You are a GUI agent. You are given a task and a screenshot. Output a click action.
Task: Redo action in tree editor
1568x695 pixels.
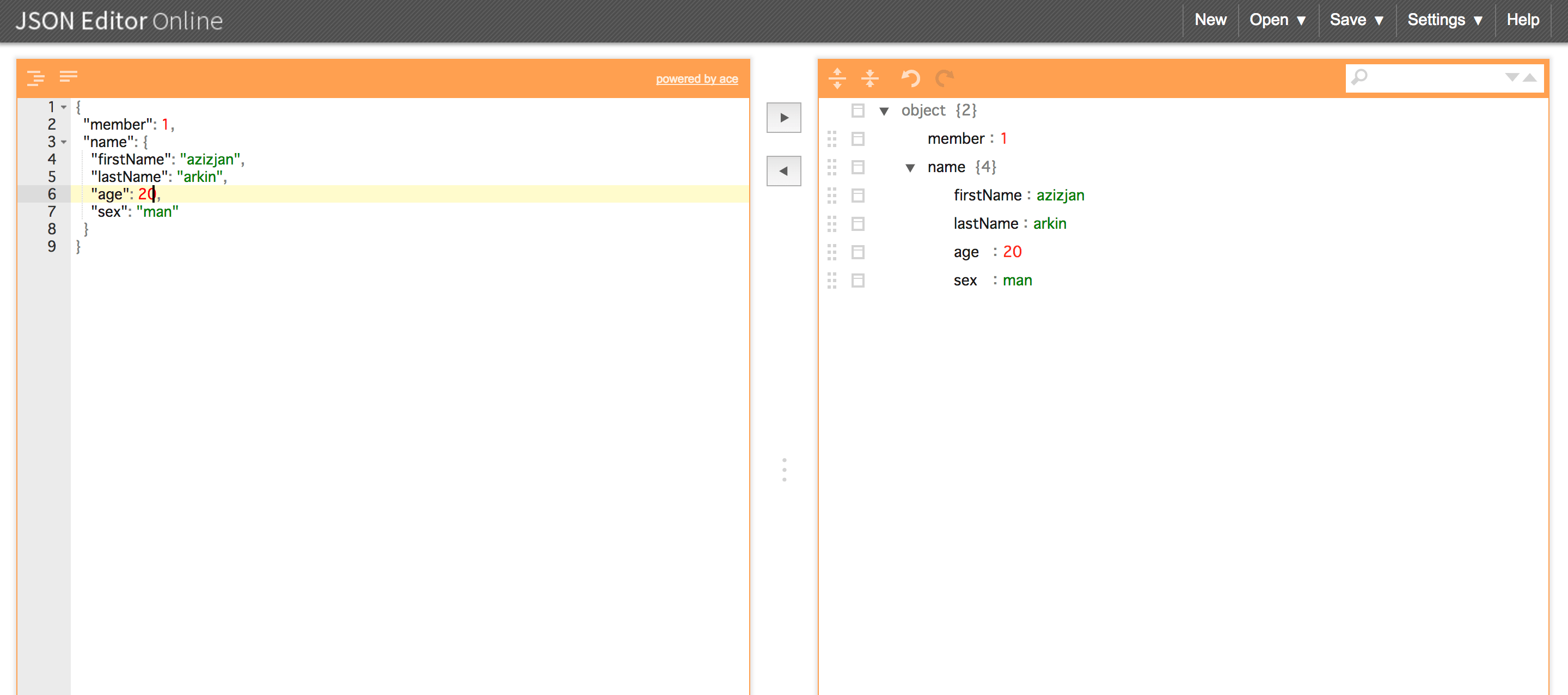[x=944, y=78]
